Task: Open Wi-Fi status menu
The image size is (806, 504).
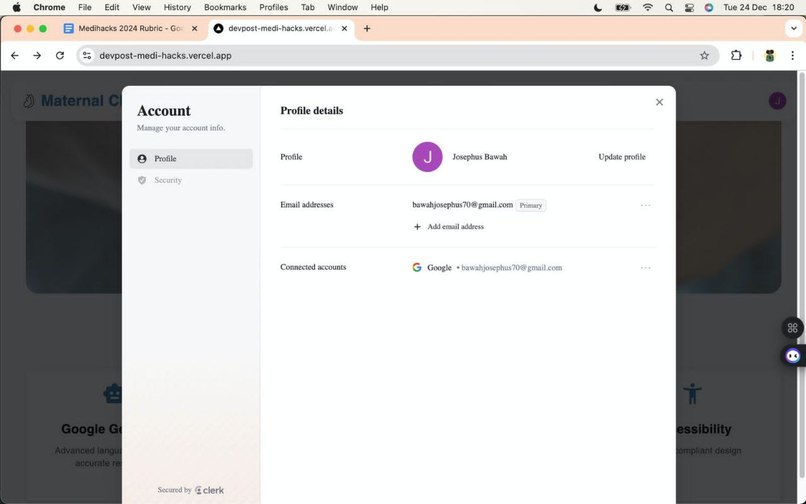Action: click(x=648, y=7)
